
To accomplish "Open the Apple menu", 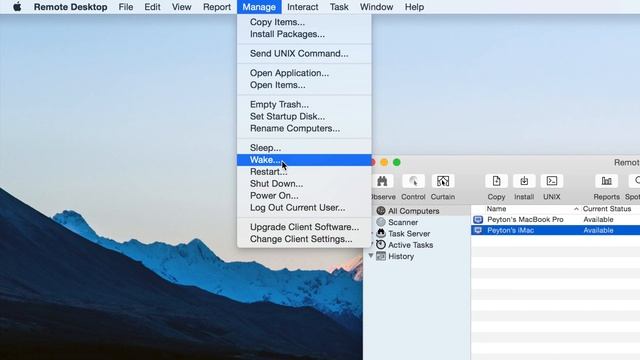I will pyautogui.click(x=17, y=7).
